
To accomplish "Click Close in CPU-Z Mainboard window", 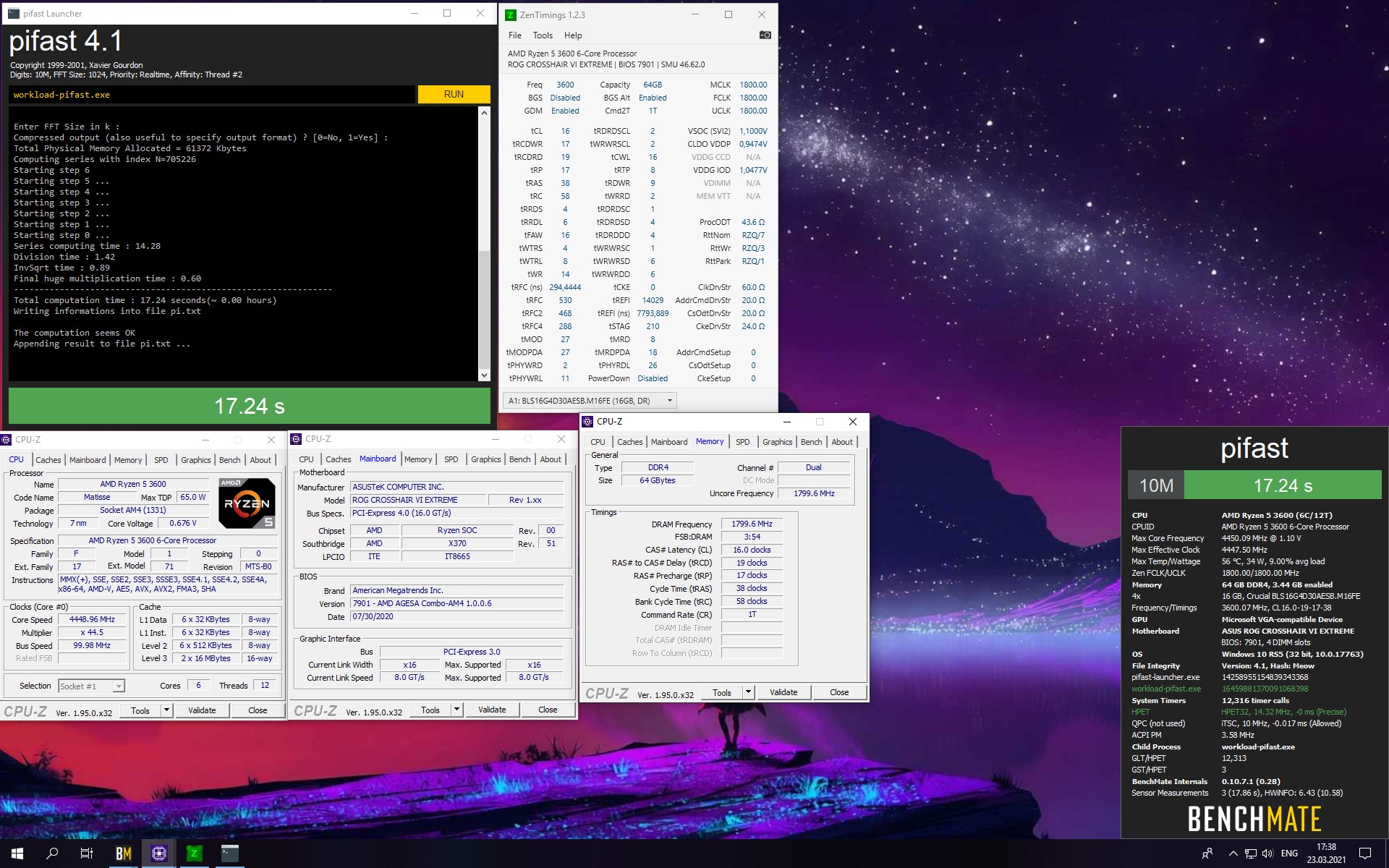I will tap(548, 710).
